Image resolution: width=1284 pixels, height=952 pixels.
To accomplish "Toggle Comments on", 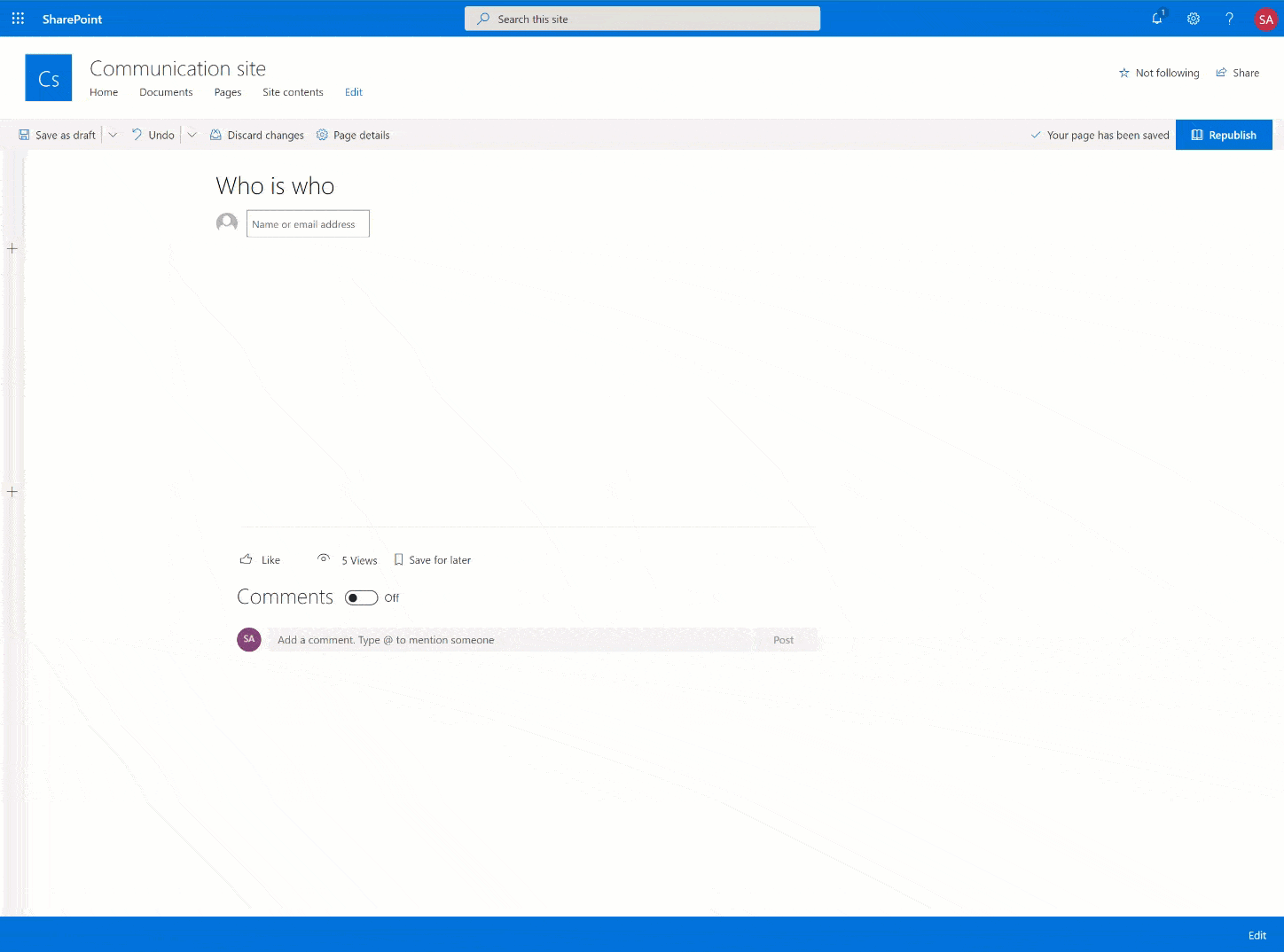I will click(x=361, y=597).
